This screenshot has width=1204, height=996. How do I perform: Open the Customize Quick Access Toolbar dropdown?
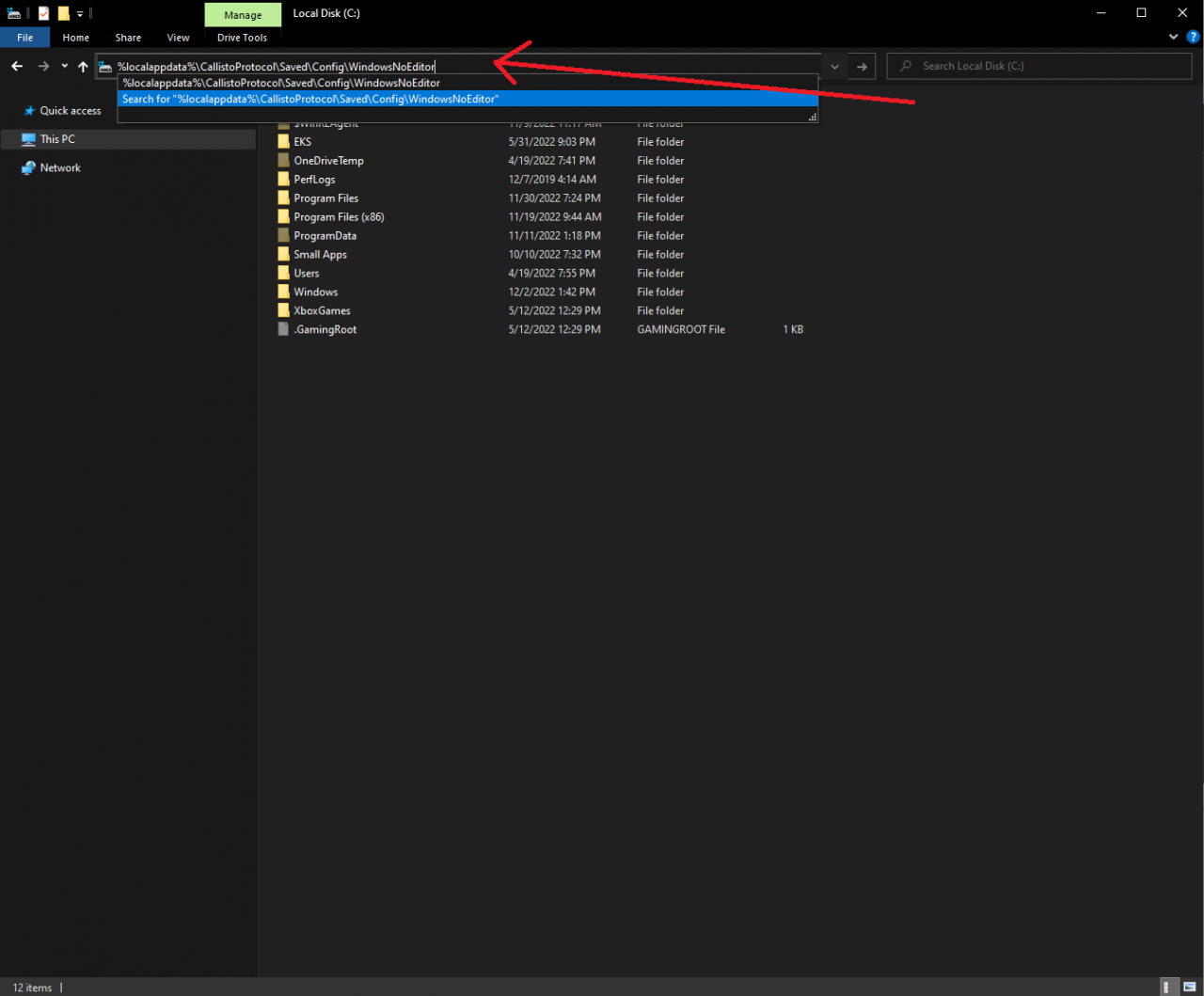coord(80,14)
